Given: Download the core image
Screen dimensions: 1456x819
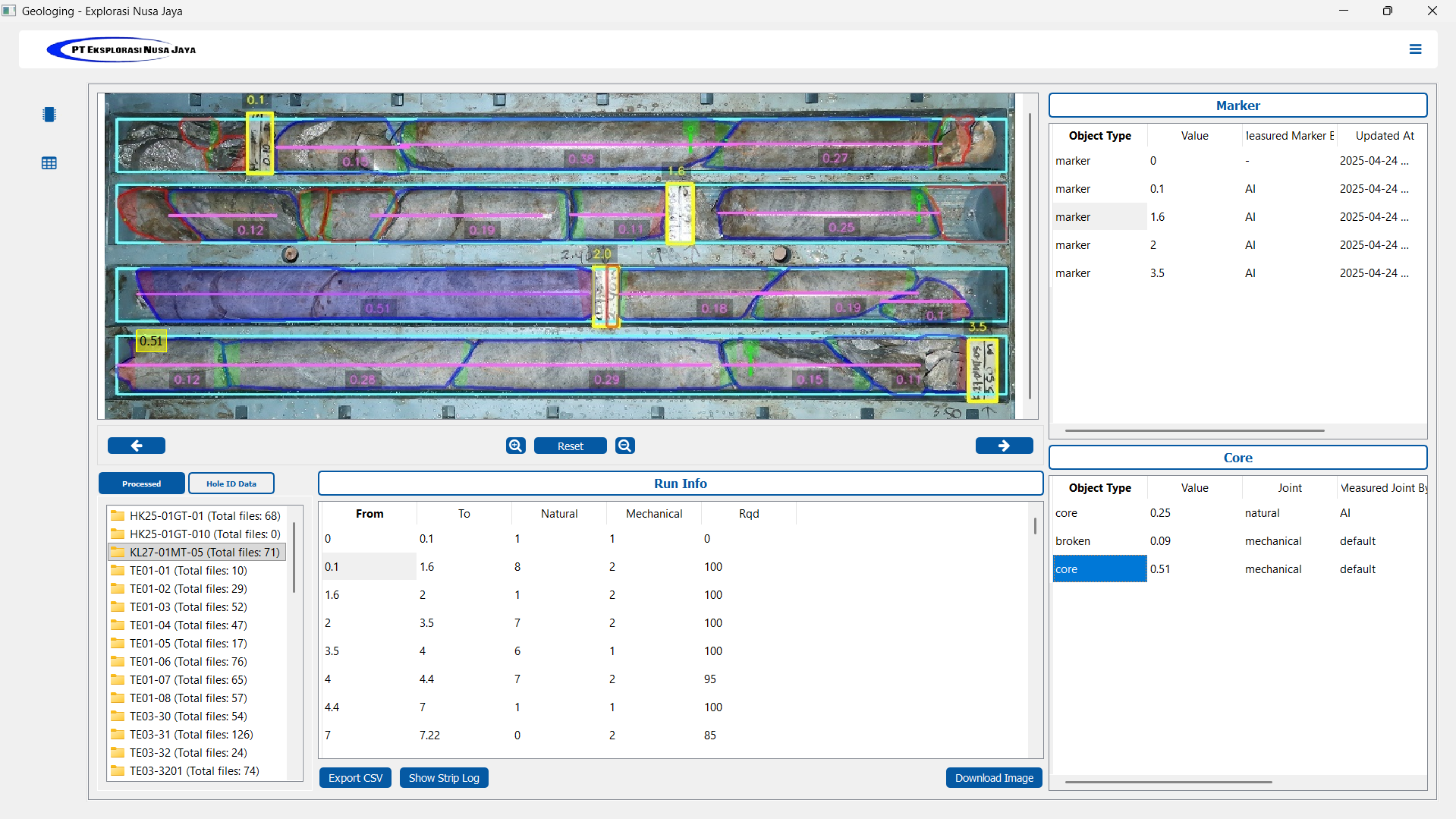Looking at the screenshot, I should [x=994, y=778].
